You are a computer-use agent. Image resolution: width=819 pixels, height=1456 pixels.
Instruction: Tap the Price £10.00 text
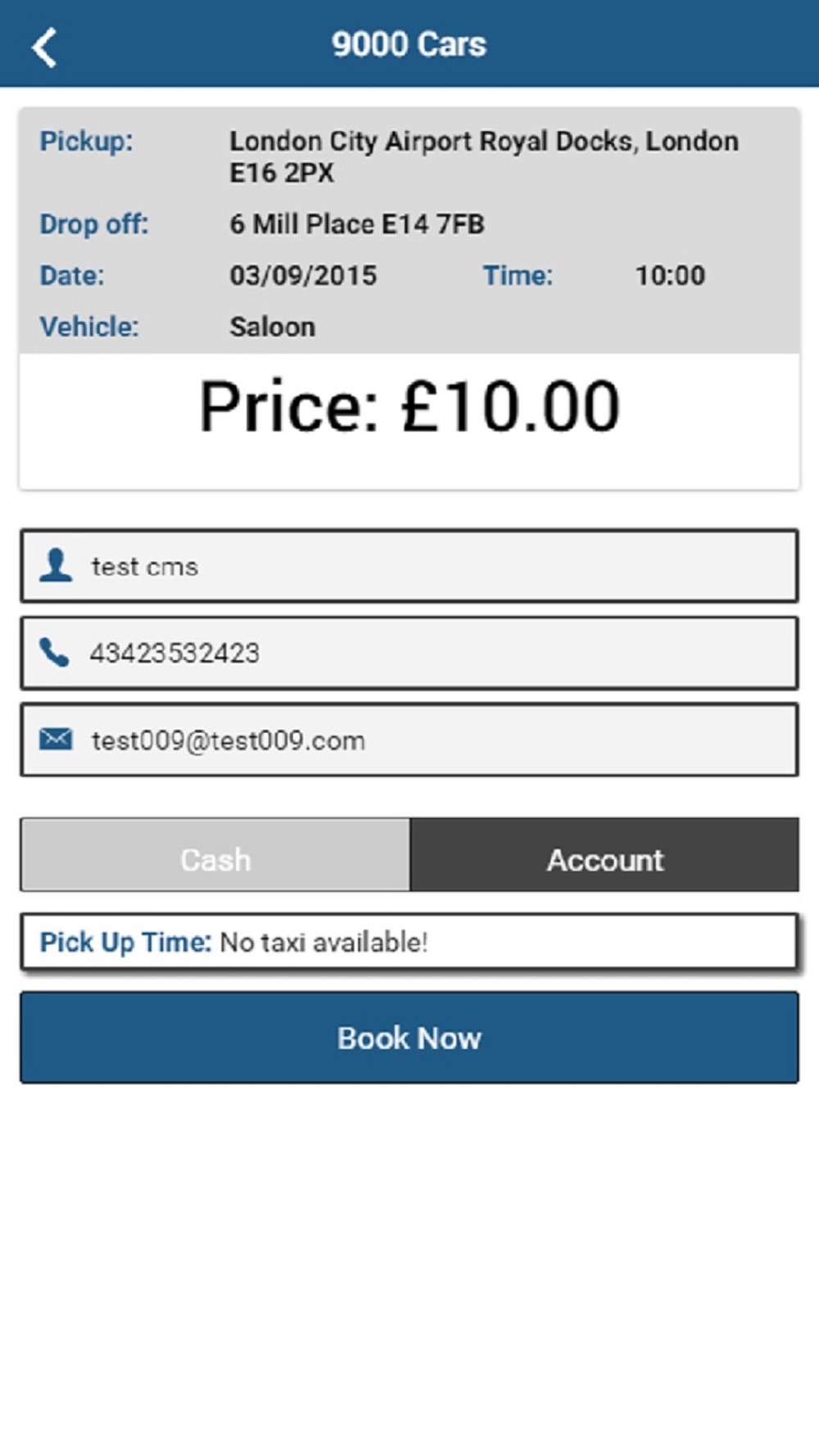pyautogui.click(x=409, y=406)
